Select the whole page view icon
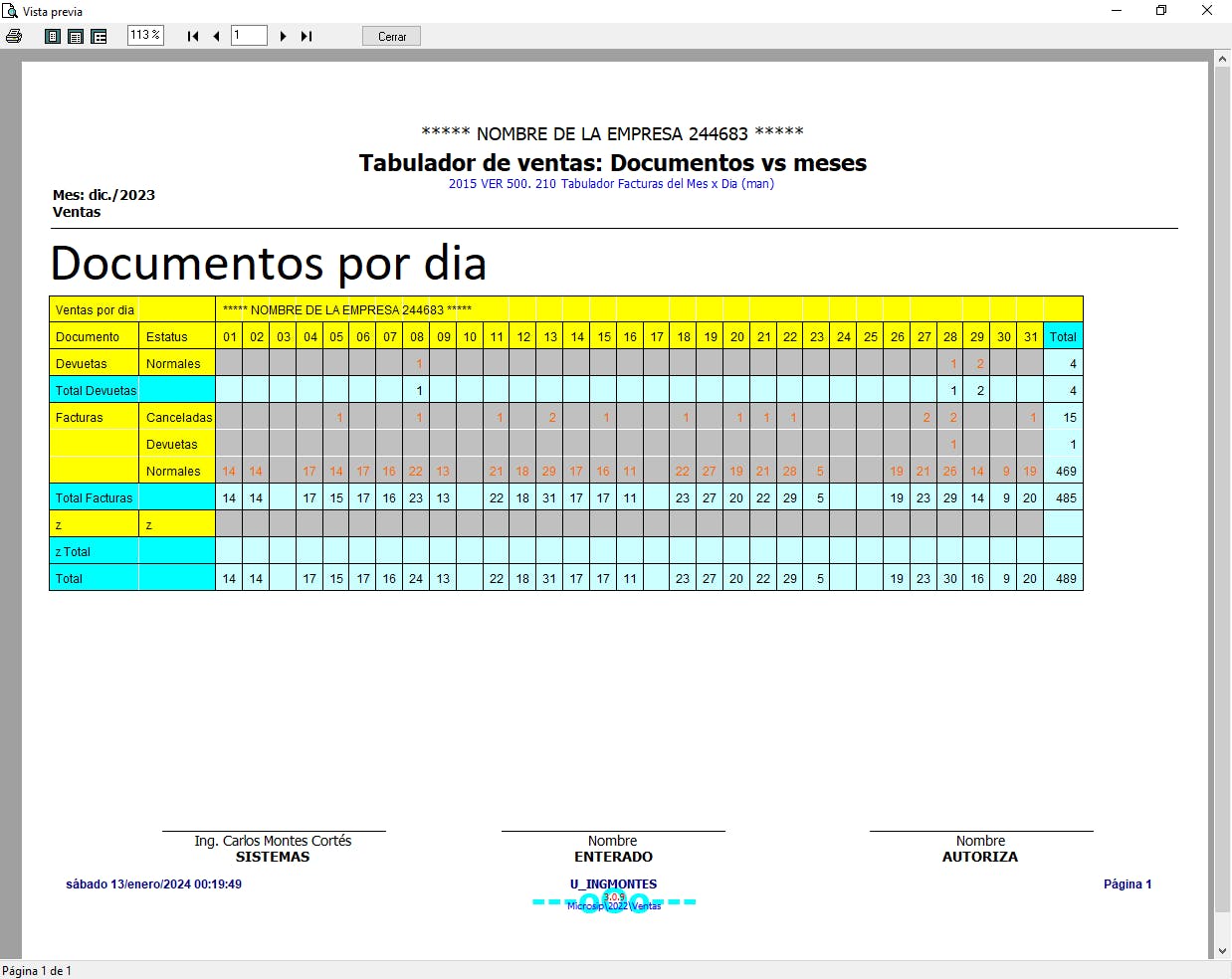Screen dimensions: 1232x979 point(53,36)
